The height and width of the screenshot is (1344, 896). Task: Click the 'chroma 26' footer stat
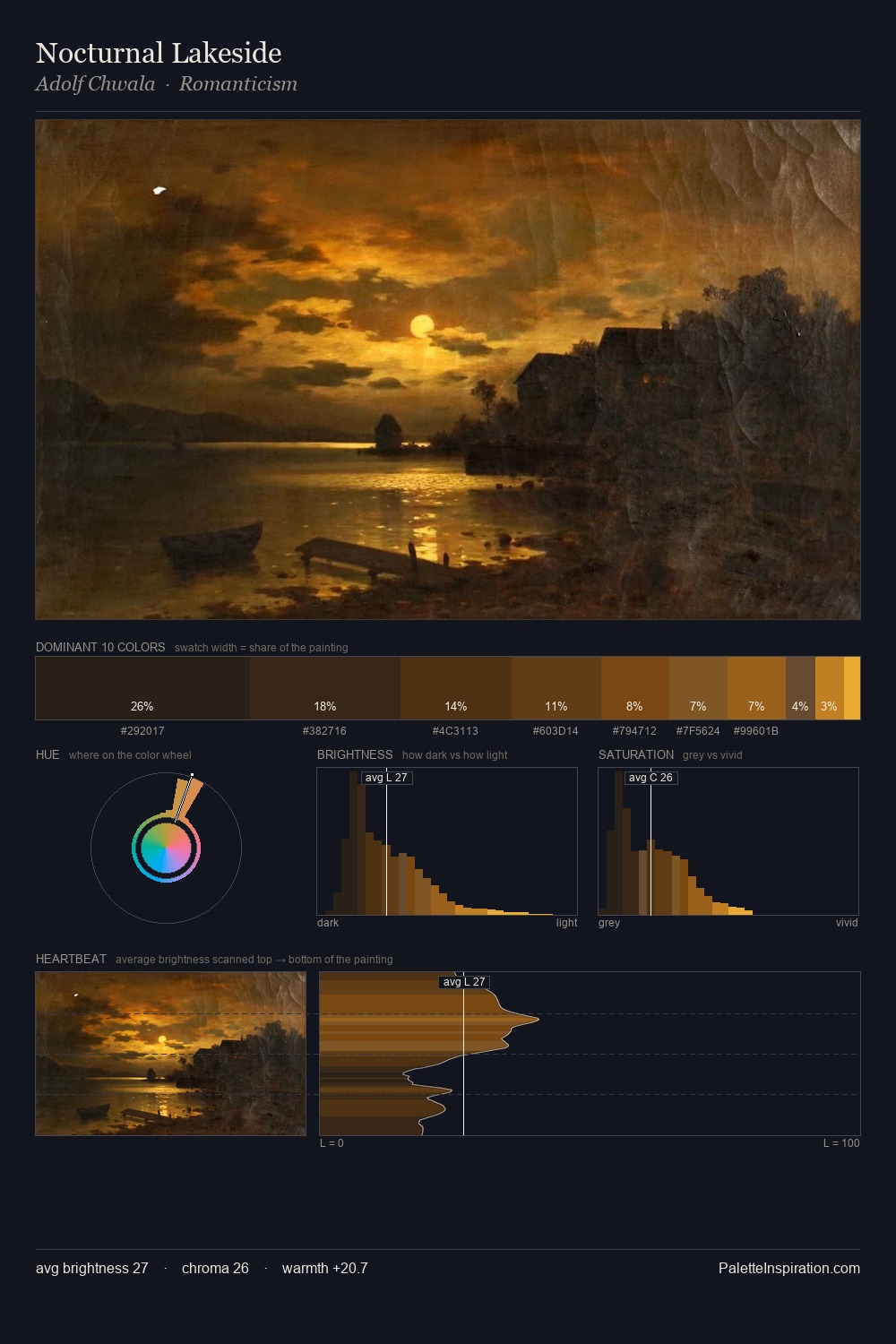215,1268
